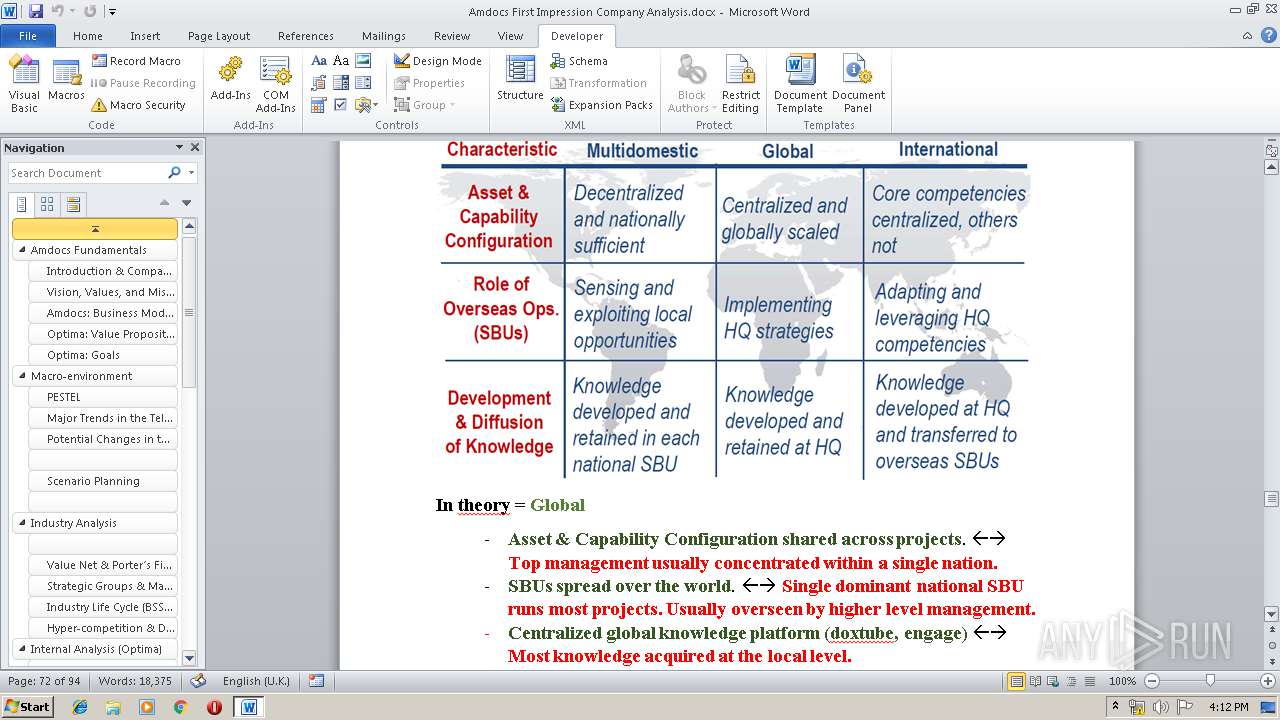Go to Optima: Goals heading

[x=103, y=355]
